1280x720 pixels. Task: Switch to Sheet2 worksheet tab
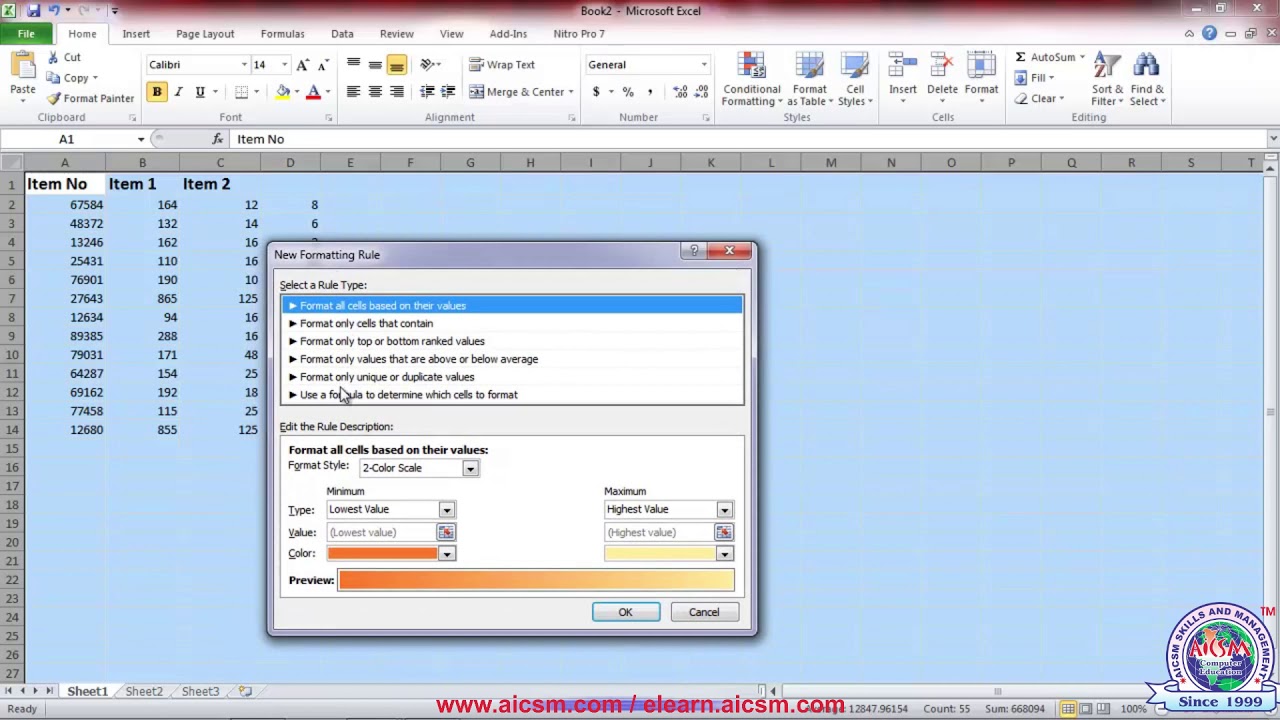coord(144,691)
